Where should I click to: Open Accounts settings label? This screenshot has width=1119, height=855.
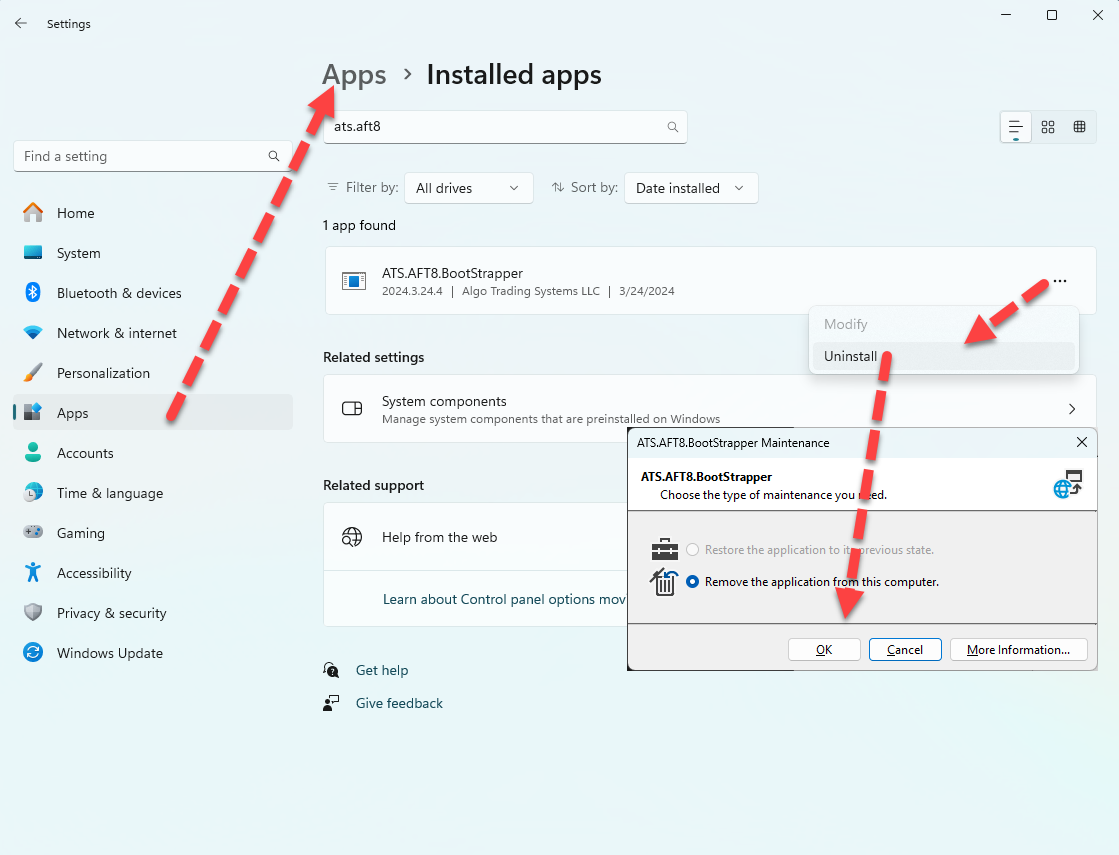[x=85, y=453]
